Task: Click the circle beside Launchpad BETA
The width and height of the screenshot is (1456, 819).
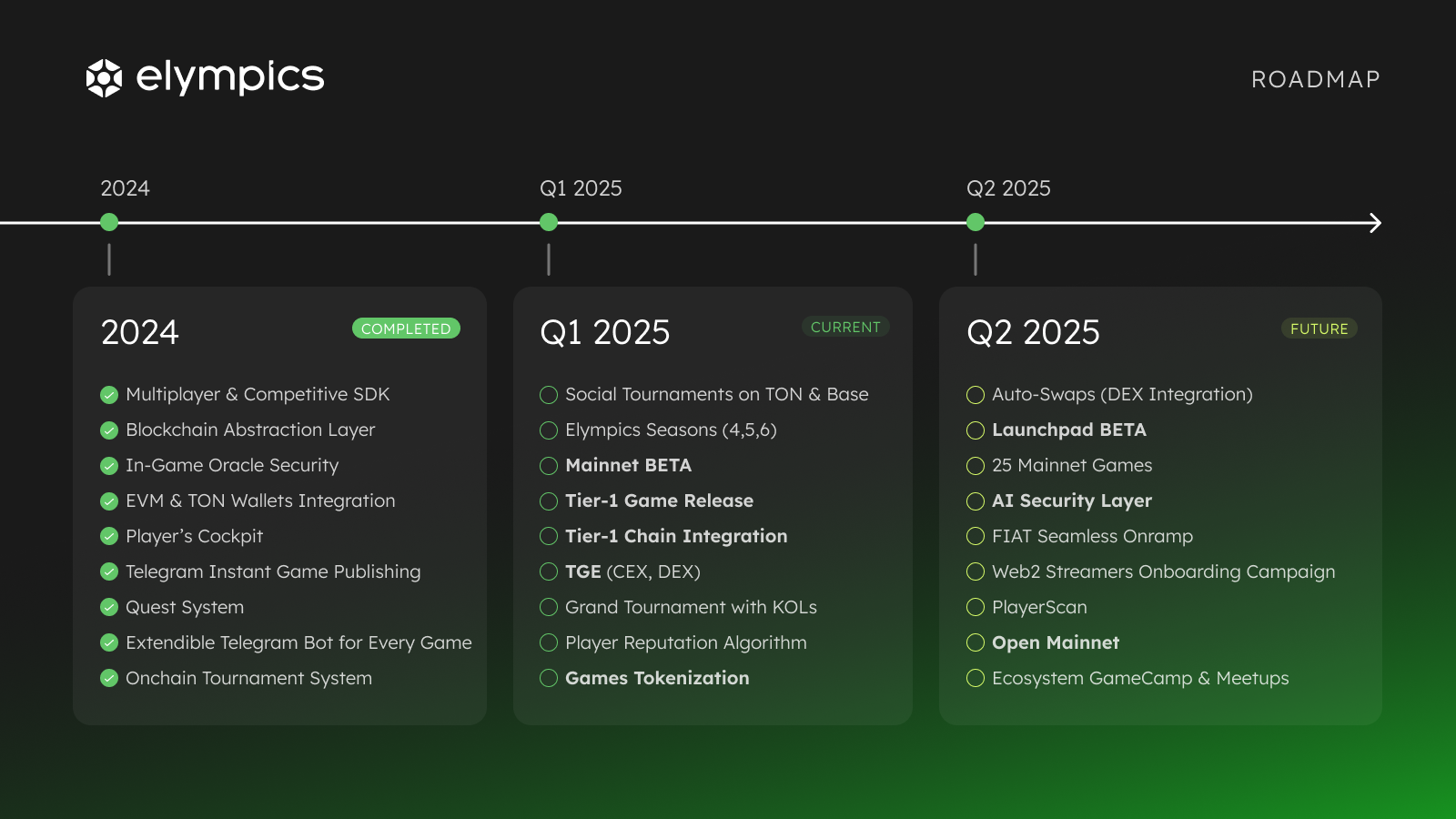Action: tap(976, 430)
